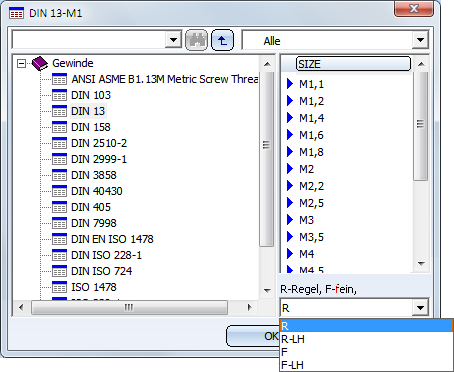The height and width of the screenshot is (372, 454).
Task: Collapse the Gewinde tree node
Action: pos(21,63)
